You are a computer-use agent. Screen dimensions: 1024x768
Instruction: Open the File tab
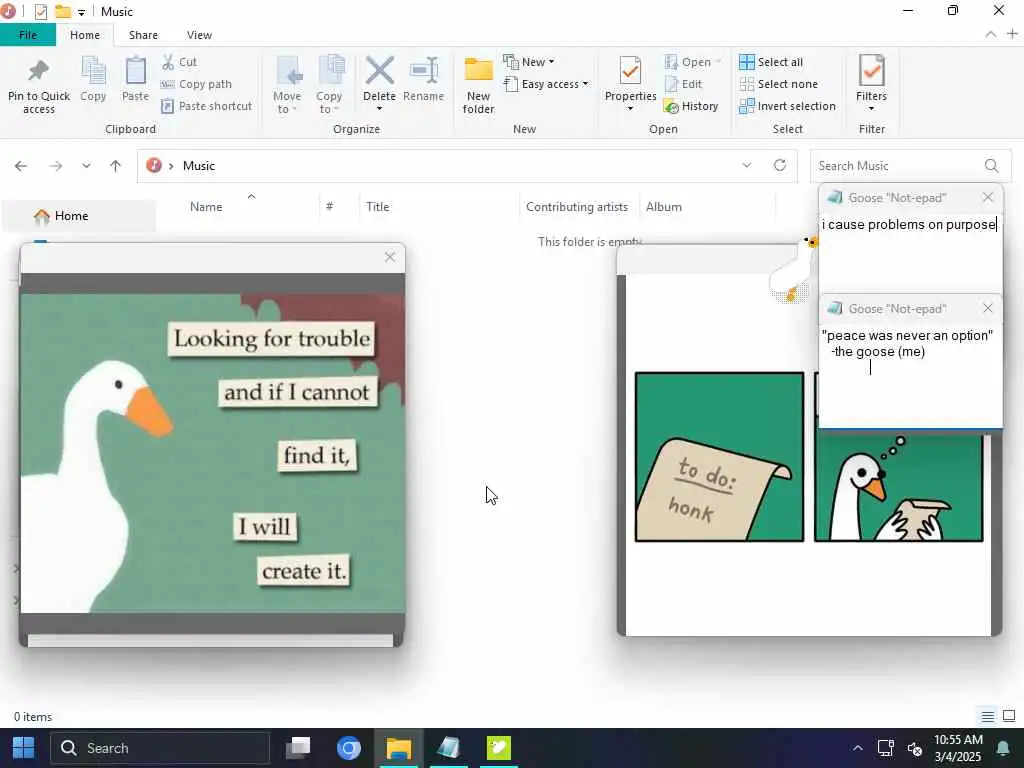pyautogui.click(x=28, y=35)
